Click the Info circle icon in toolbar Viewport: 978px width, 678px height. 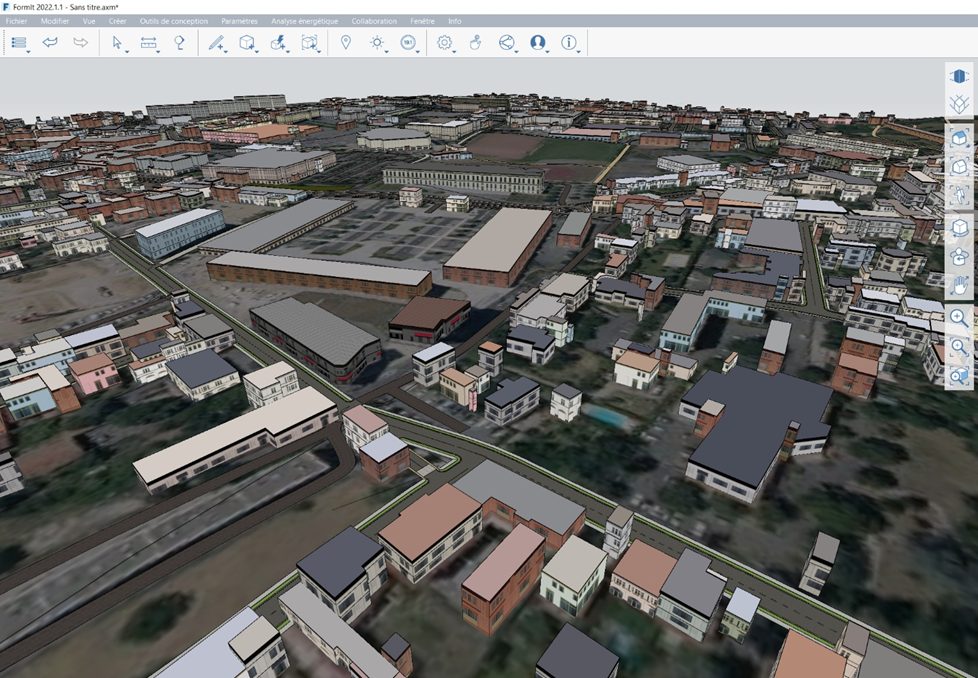569,43
